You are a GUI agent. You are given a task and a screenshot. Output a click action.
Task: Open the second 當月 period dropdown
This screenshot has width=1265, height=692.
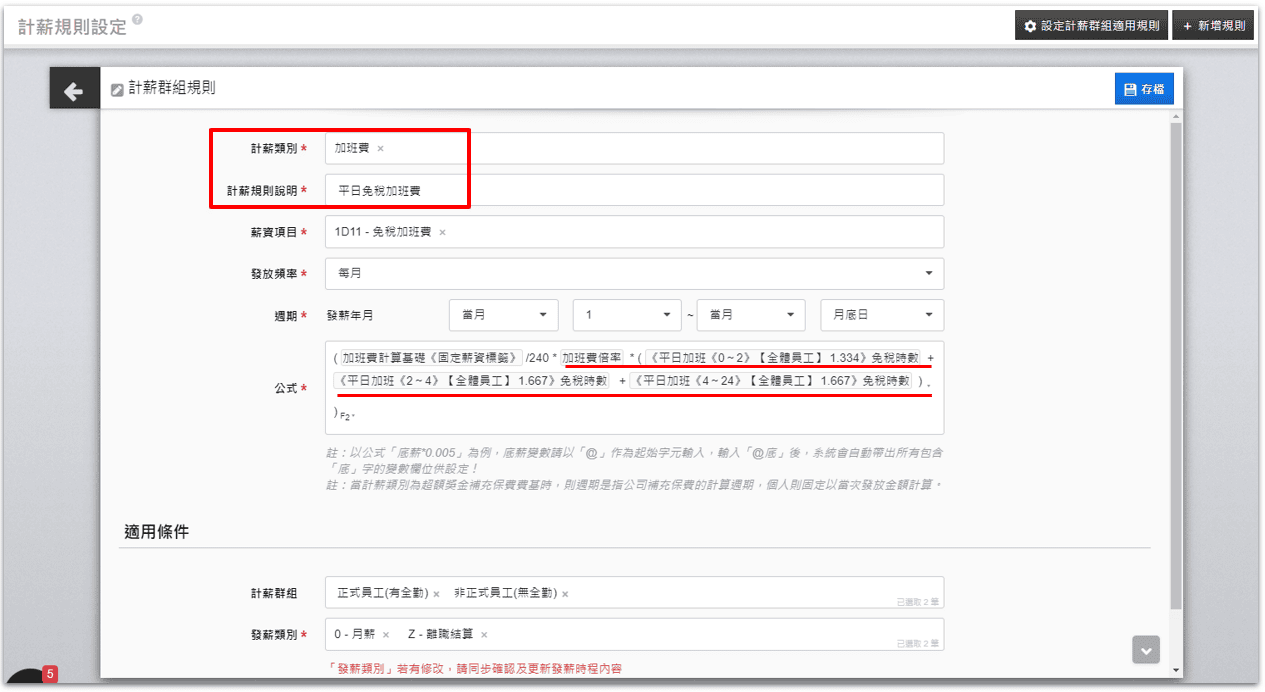(x=750, y=315)
